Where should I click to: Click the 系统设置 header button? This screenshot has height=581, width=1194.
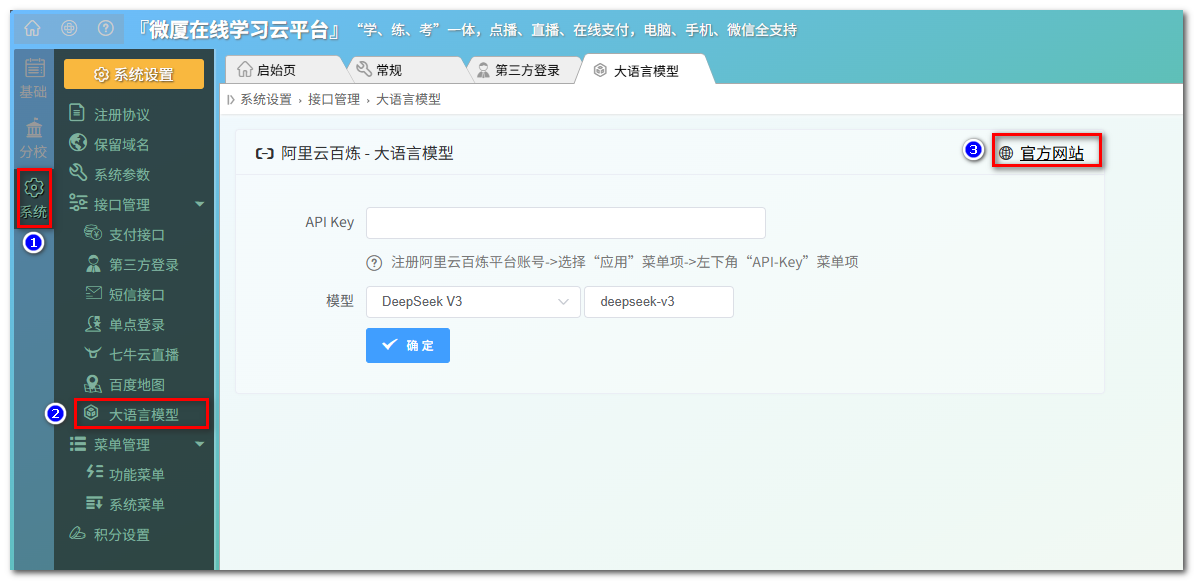[134, 75]
